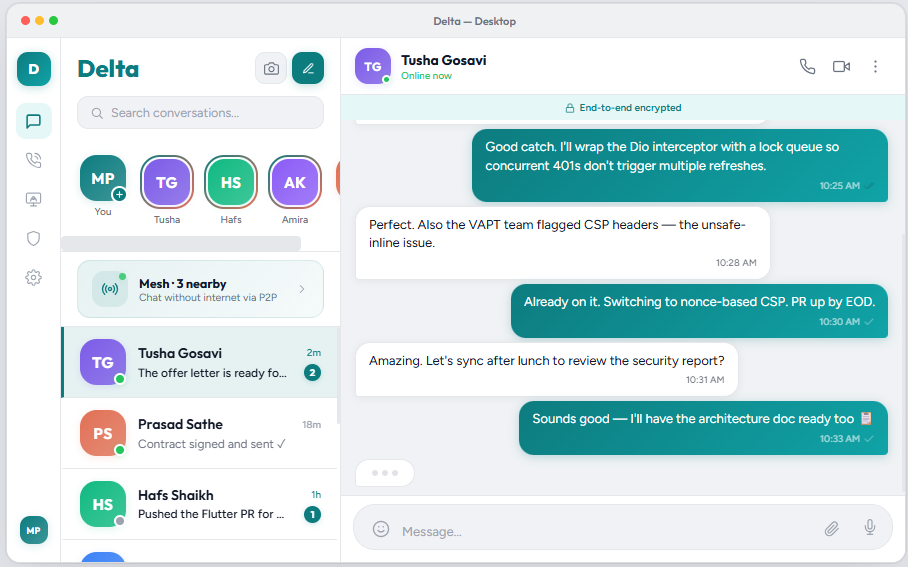Image resolution: width=908 pixels, height=567 pixels.
Task: Start voice call with Tusha Gosavi
Action: click(807, 67)
